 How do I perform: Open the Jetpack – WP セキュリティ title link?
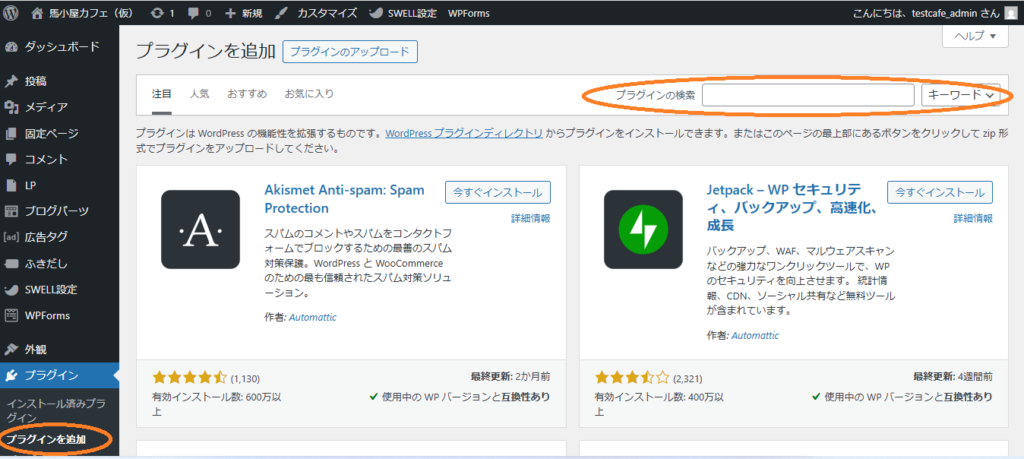point(791,208)
